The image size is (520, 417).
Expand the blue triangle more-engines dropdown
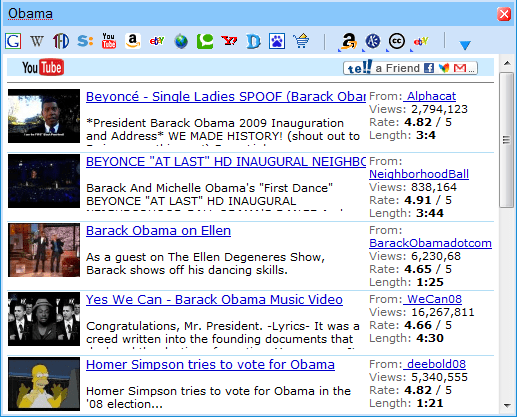point(465,45)
